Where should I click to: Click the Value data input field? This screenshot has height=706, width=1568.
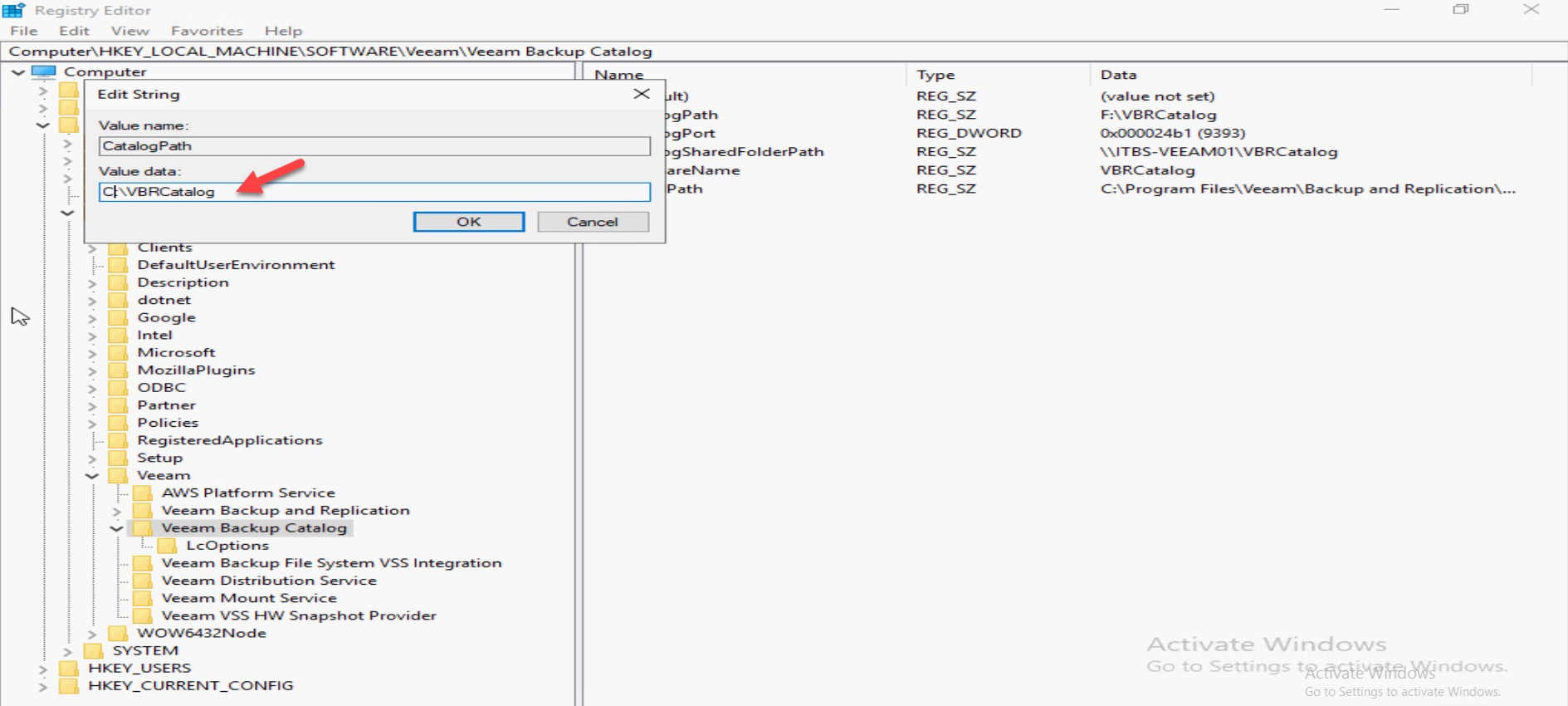[374, 192]
